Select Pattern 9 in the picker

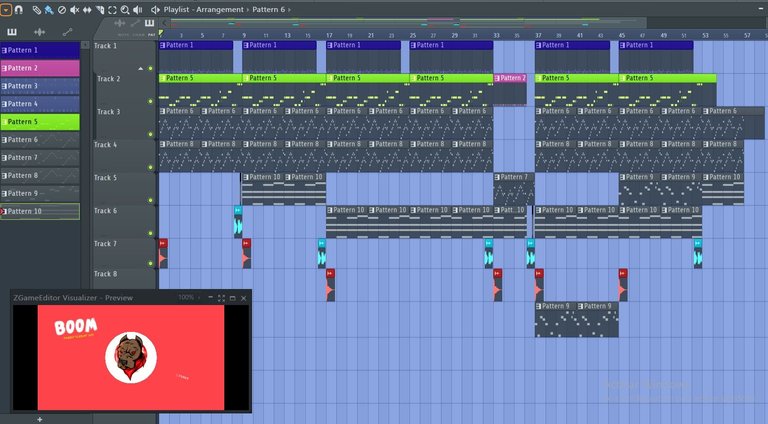(40, 193)
